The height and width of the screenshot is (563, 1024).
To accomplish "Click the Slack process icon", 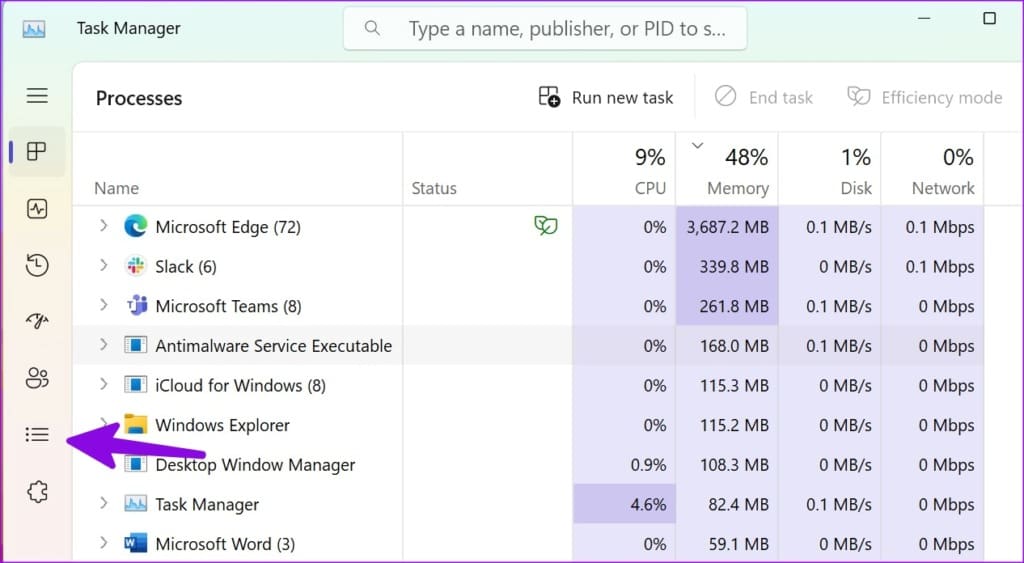I will (x=135, y=266).
